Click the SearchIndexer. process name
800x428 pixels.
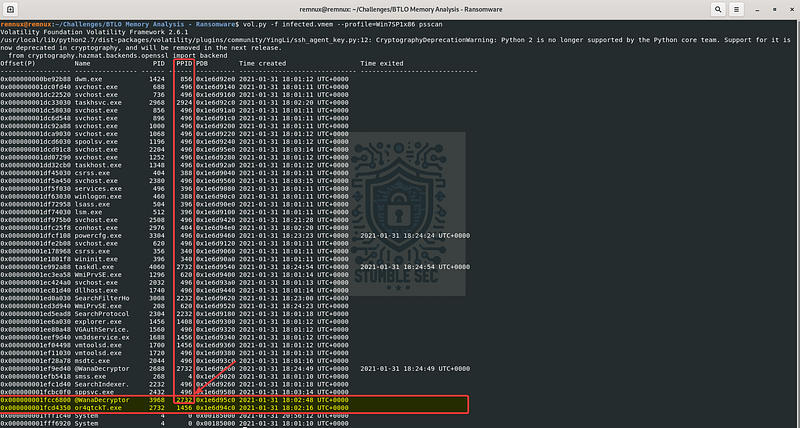pyautogui.click(x=102, y=384)
